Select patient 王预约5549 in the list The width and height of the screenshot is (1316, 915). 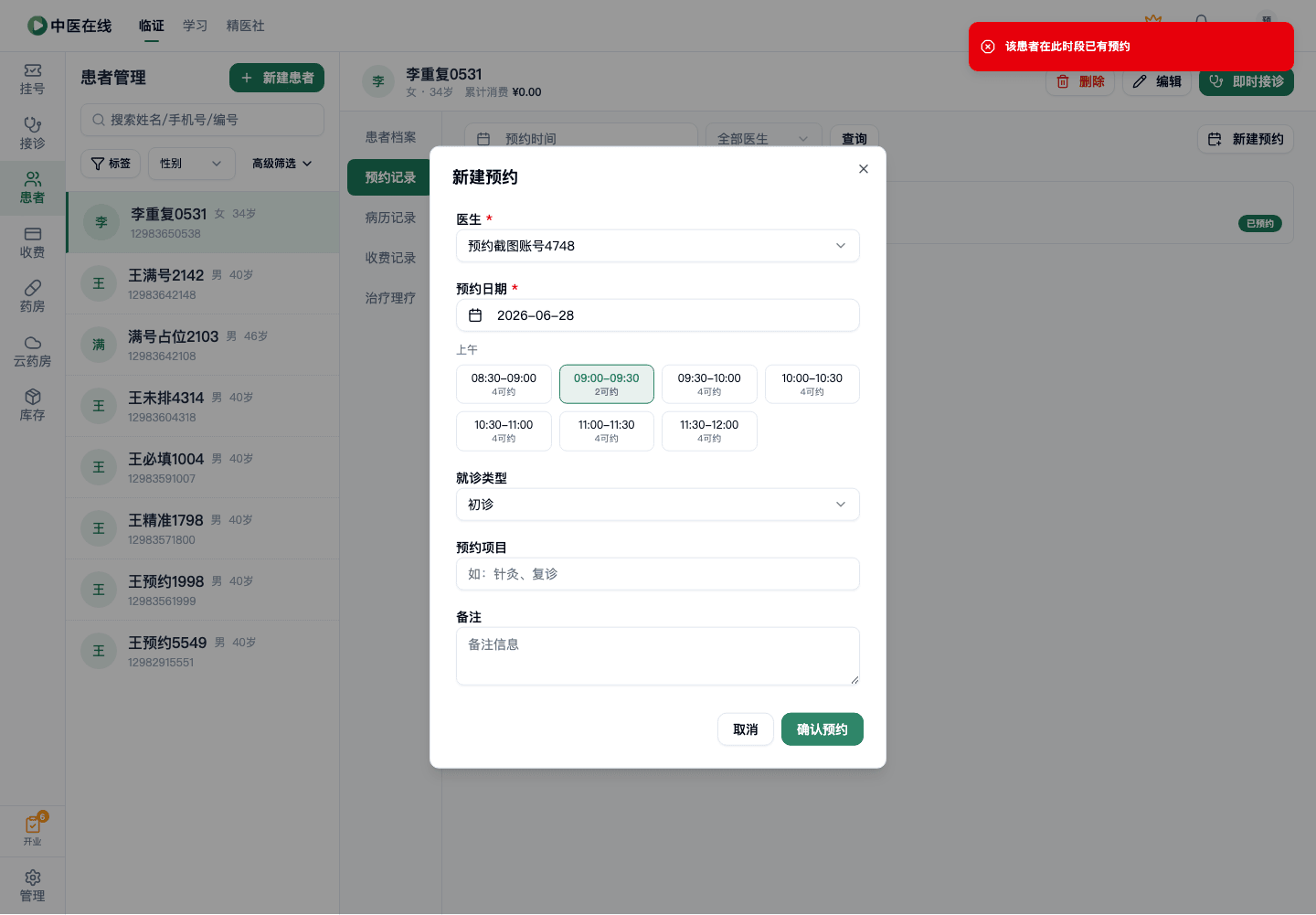pyautogui.click(x=203, y=651)
